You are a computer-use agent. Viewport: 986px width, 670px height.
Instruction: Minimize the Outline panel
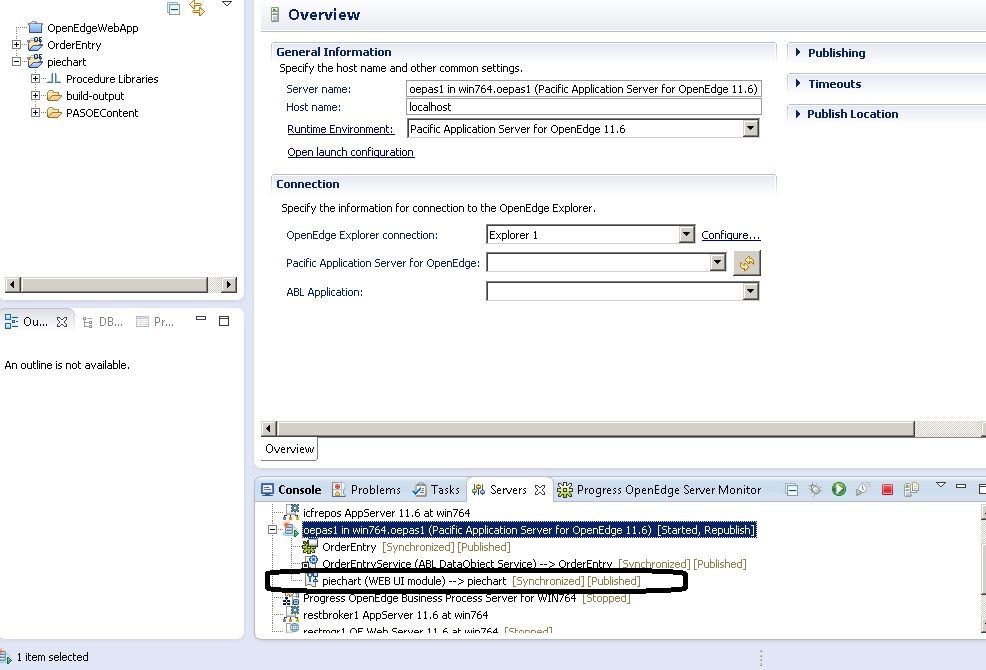201,319
